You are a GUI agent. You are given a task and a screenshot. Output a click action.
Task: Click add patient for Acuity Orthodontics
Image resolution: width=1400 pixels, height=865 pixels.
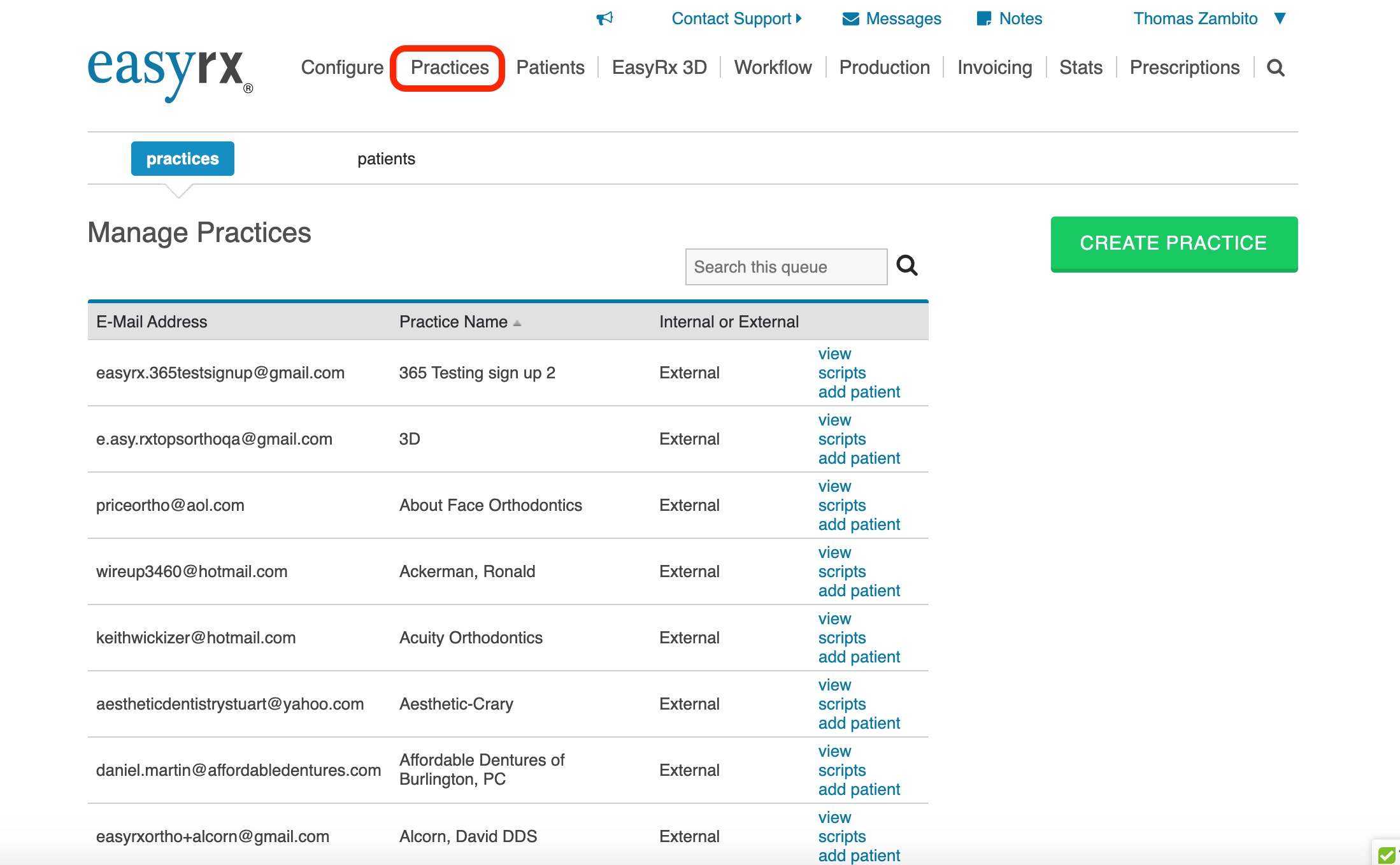click(859, 657)
